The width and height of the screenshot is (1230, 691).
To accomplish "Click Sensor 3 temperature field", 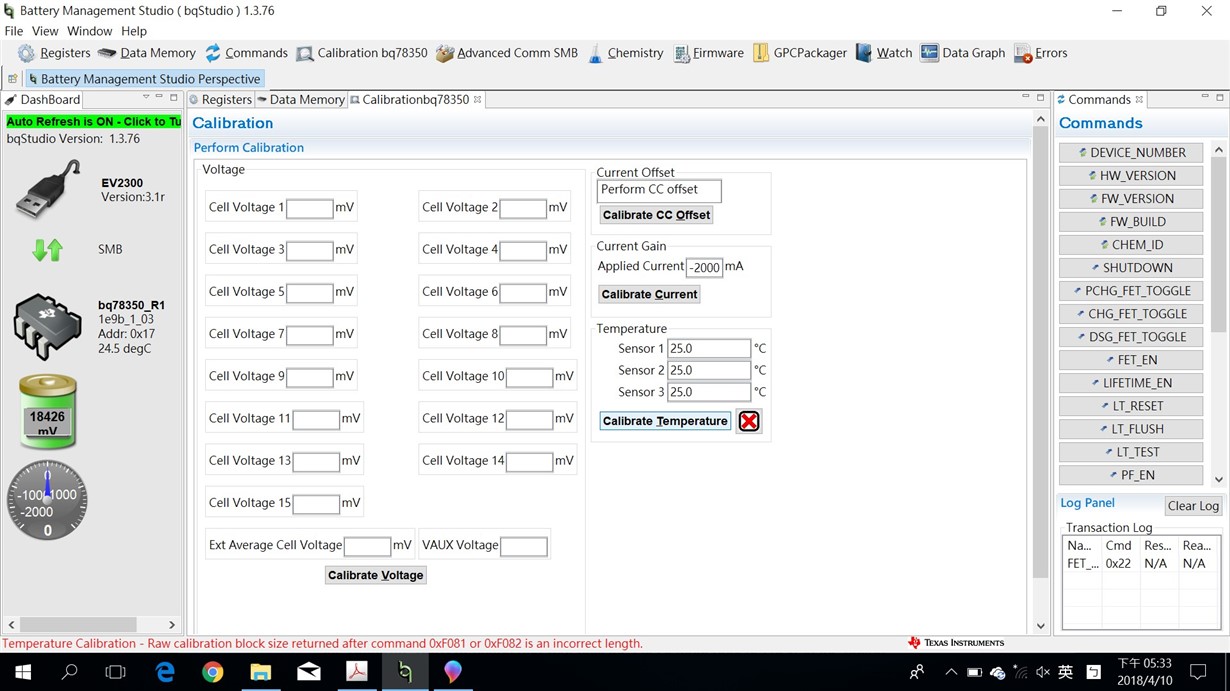I will pyautogui.click(x=709, y=393).
